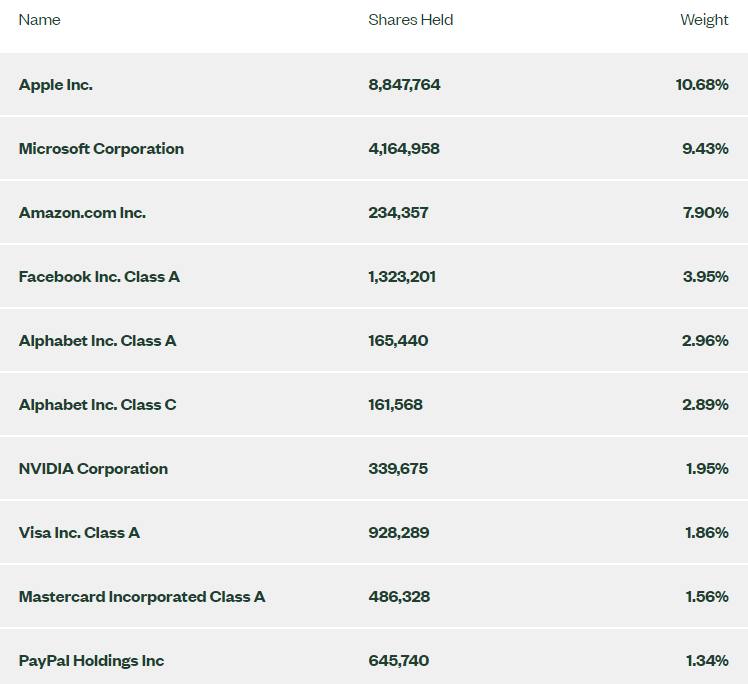Click the 1.95% weight value

click(707, 468)
